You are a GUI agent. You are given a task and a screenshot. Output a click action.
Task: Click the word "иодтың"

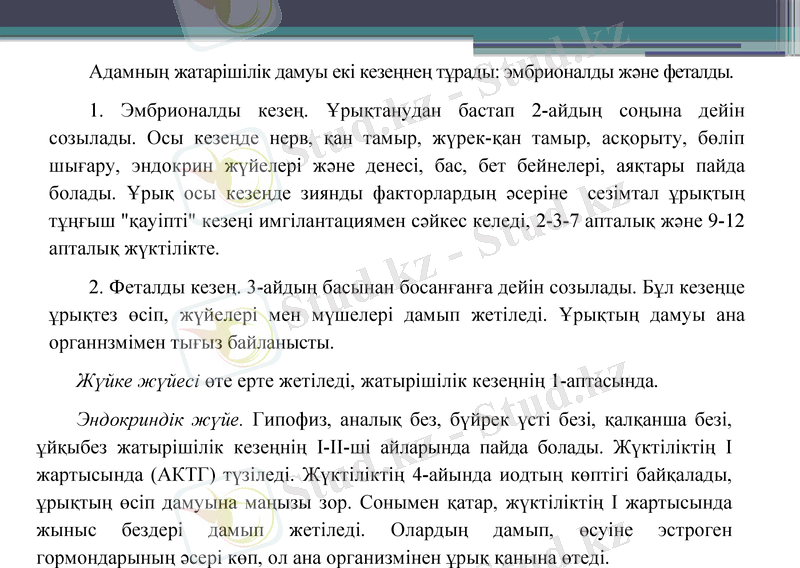pos(530,475)
